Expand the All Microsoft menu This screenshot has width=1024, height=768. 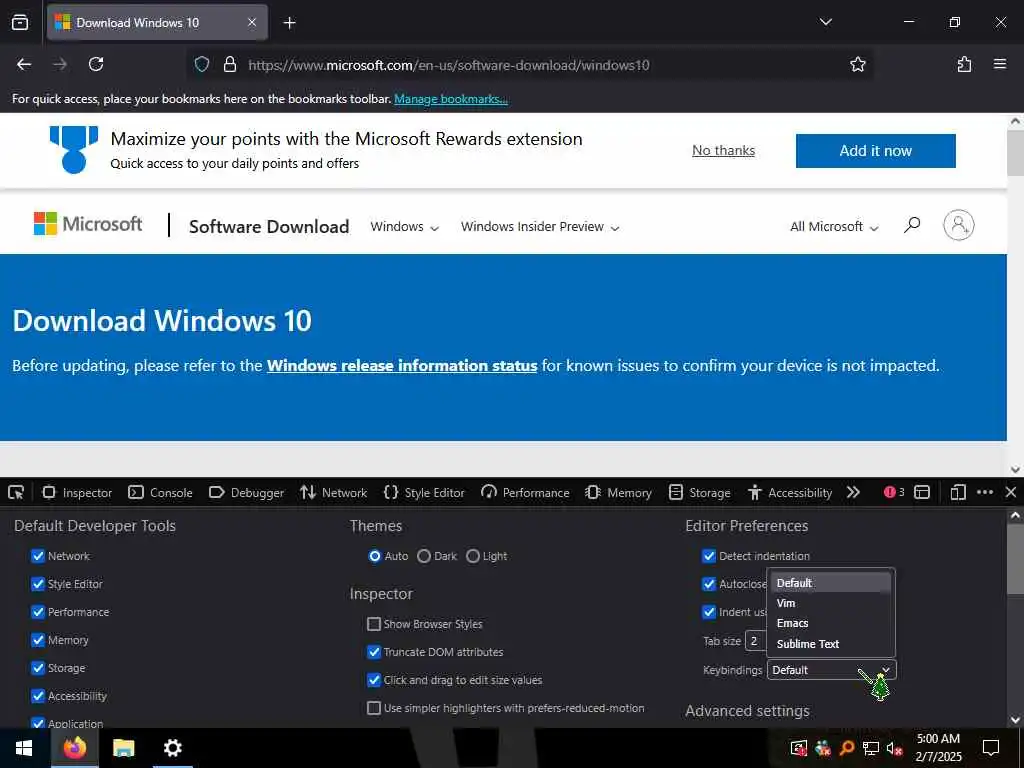834,227
